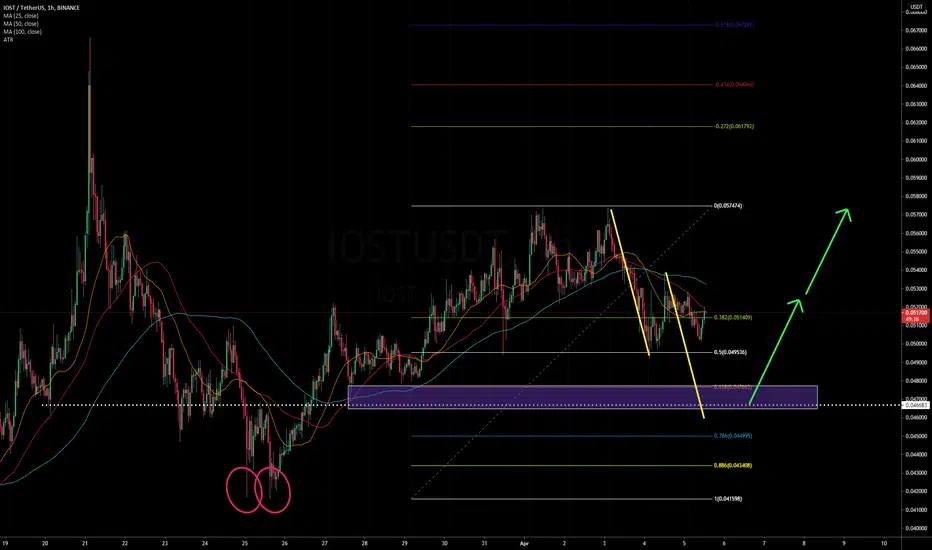Select Fibonacci level 0.786(0.044995) label

tap(732, 436)
